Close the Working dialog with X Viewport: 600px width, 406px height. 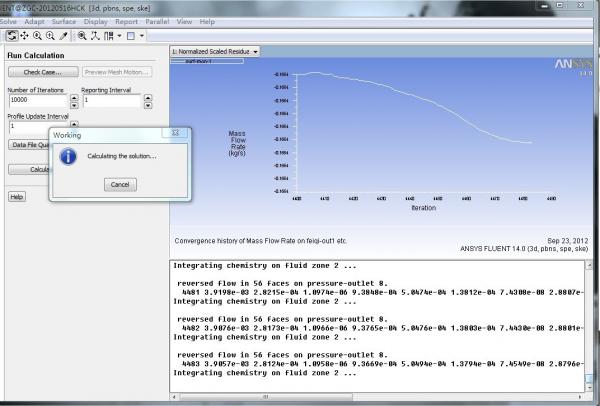pyautogui.click(x=175, y=133)
